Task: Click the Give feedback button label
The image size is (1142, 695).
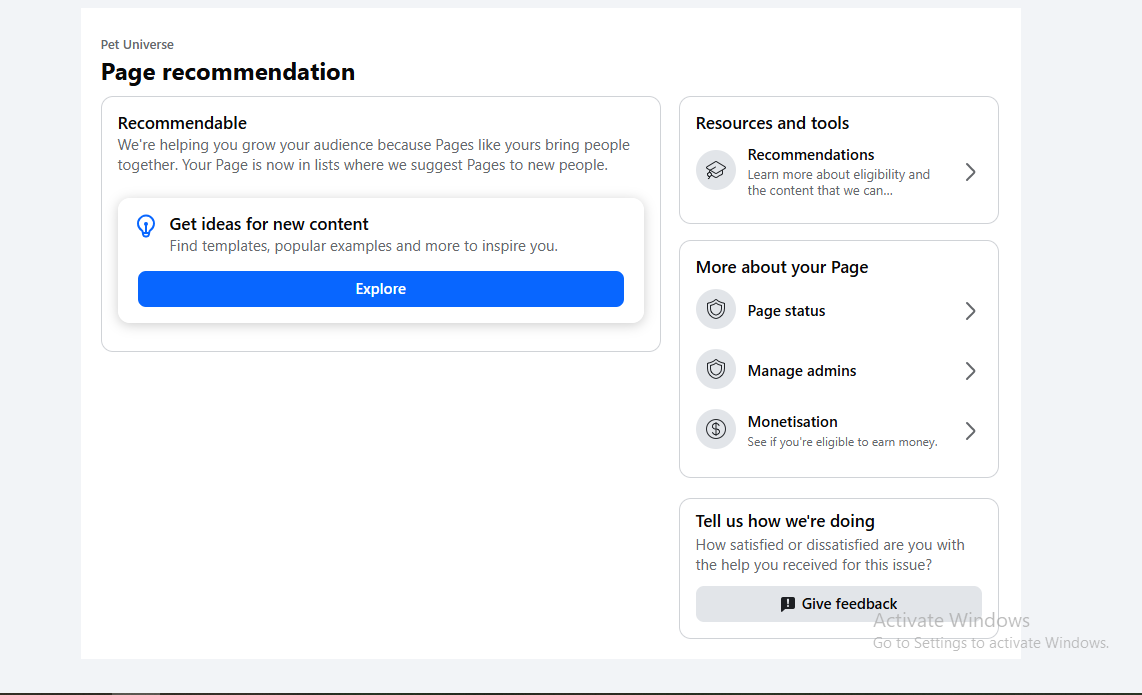Action: click(849, 604)
